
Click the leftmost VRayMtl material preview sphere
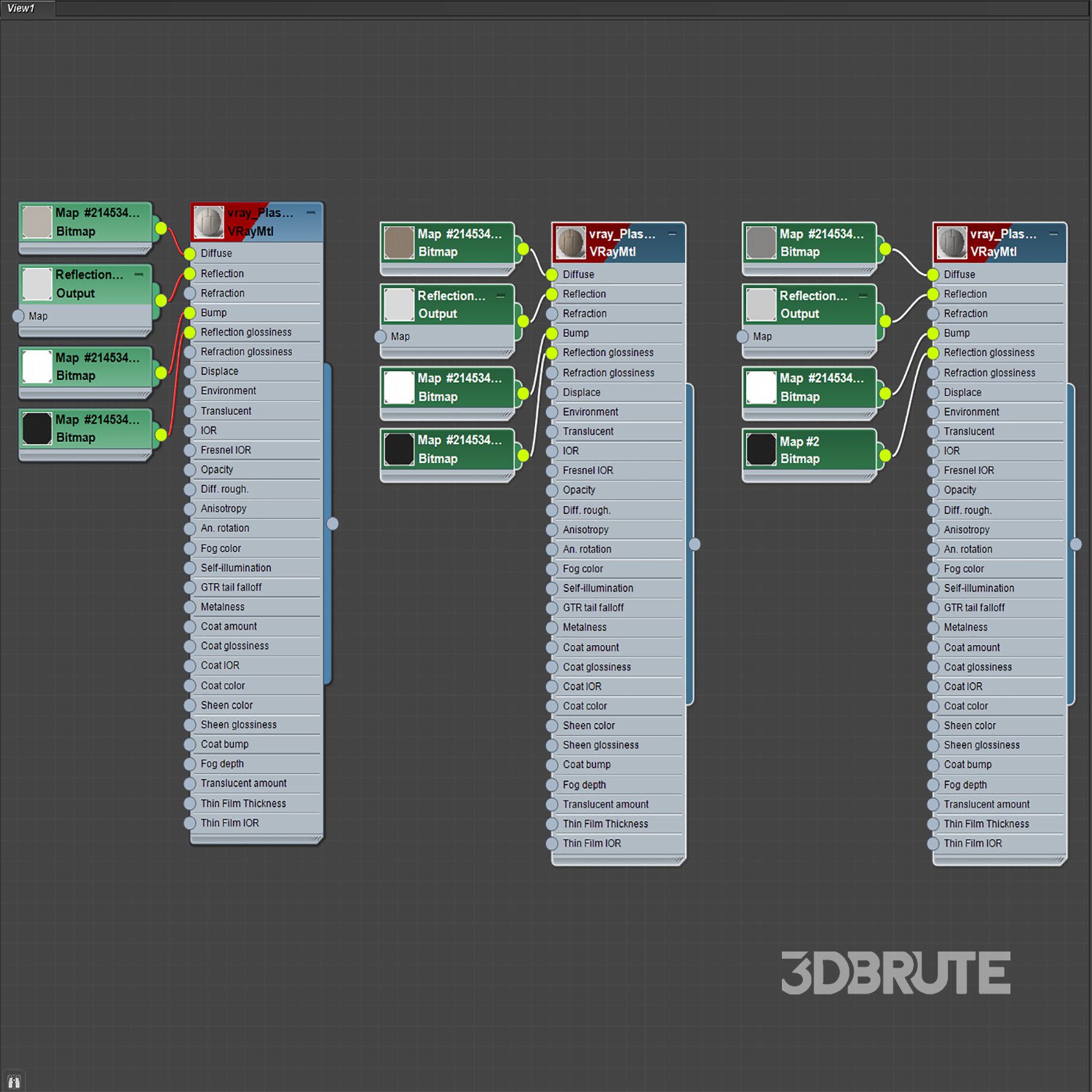[x=208, y=222]
